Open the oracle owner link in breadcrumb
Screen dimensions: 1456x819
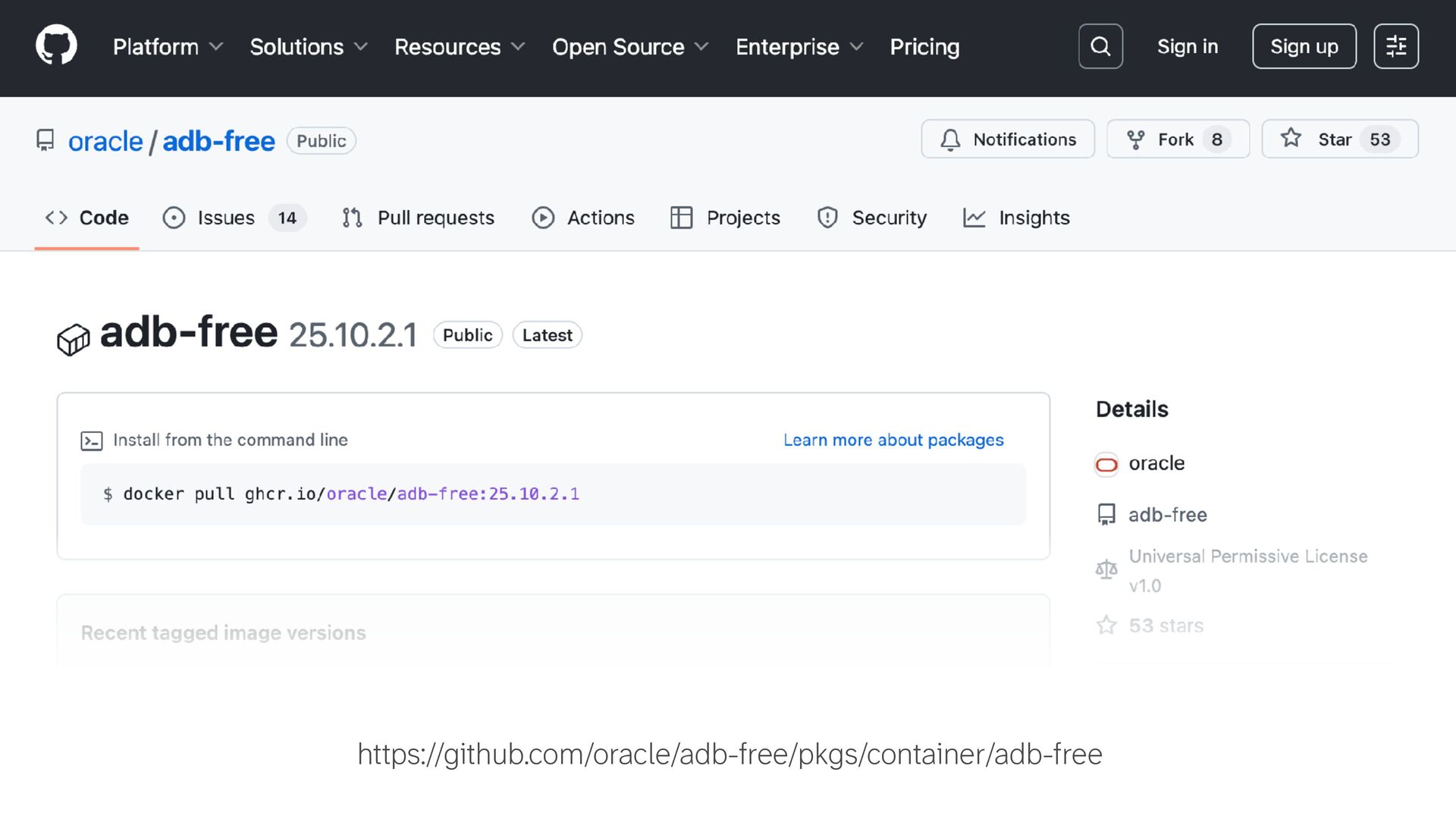point(105,142)
